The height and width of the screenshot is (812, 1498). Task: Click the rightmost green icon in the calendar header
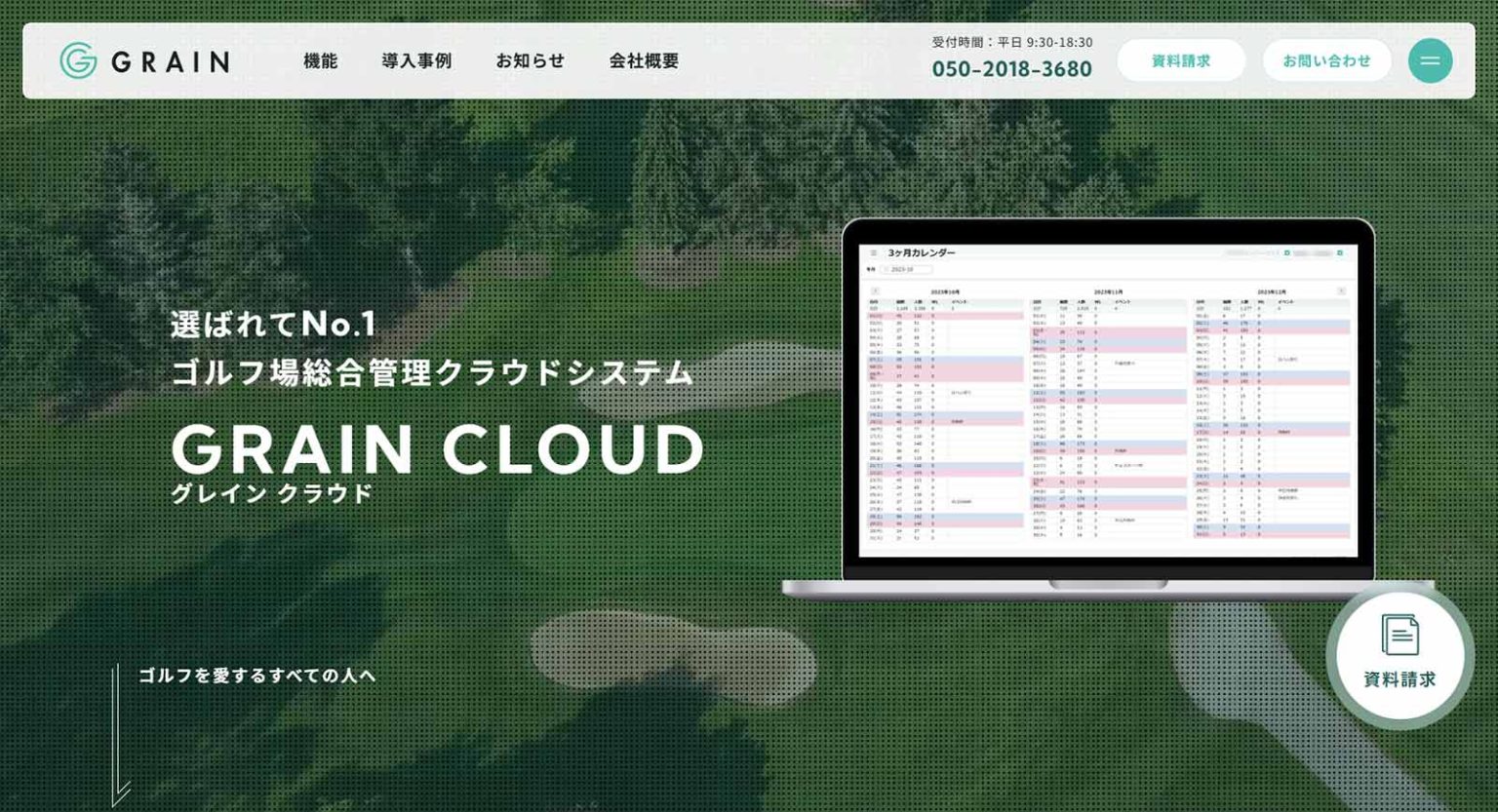[1340, 253]
